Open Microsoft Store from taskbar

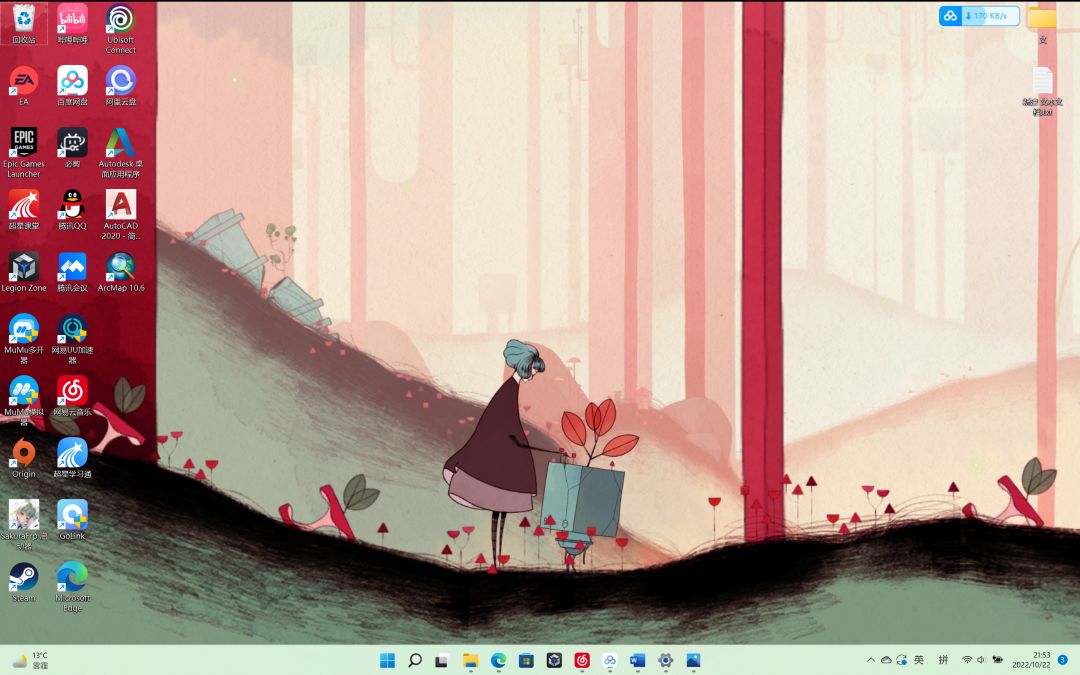click(x=526, y=661)
